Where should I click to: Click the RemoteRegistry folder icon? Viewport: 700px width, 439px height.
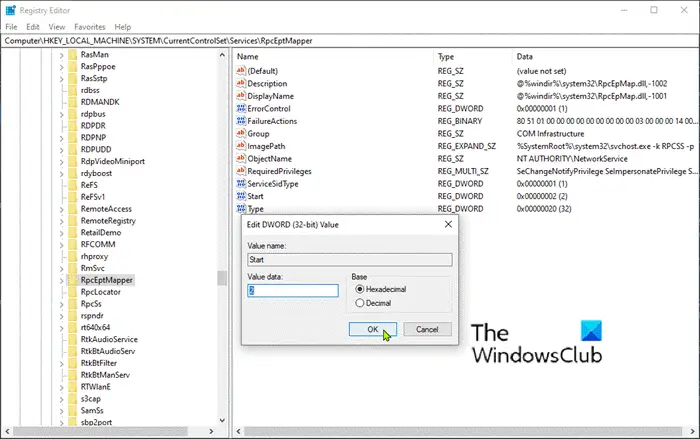click(x=73, y=221)
